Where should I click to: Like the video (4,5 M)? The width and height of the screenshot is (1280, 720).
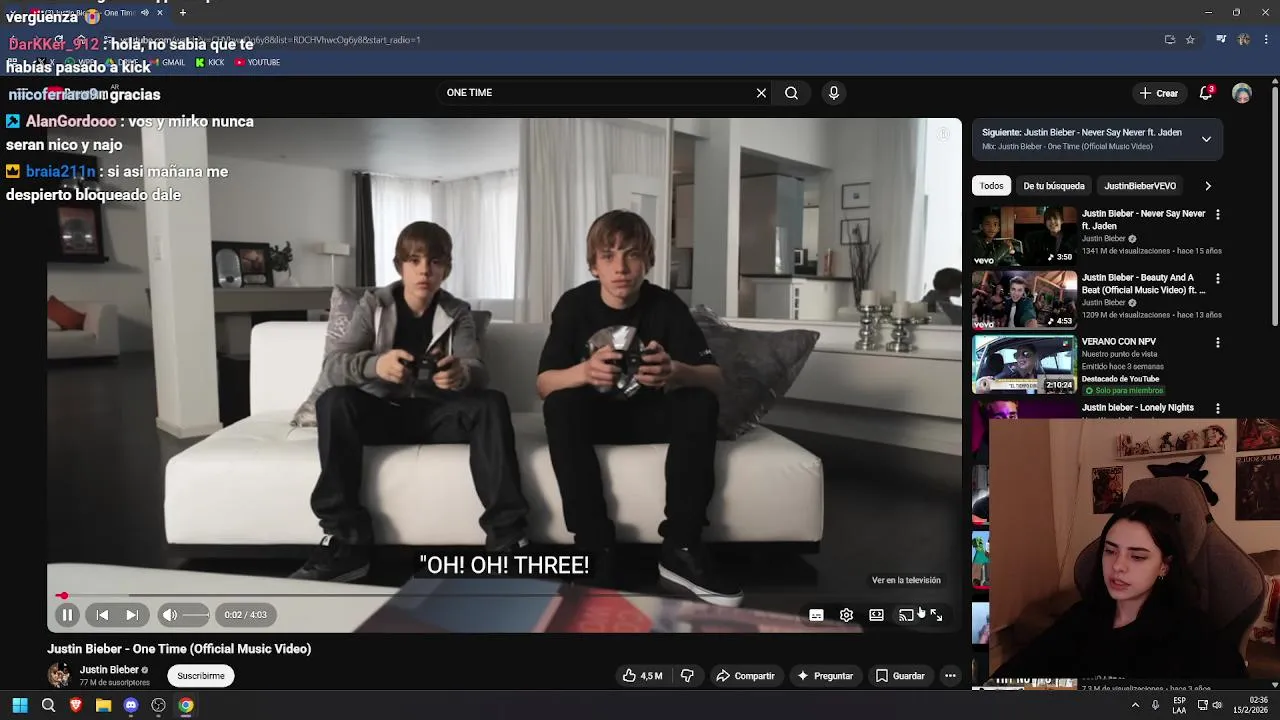tap(642, 676)
